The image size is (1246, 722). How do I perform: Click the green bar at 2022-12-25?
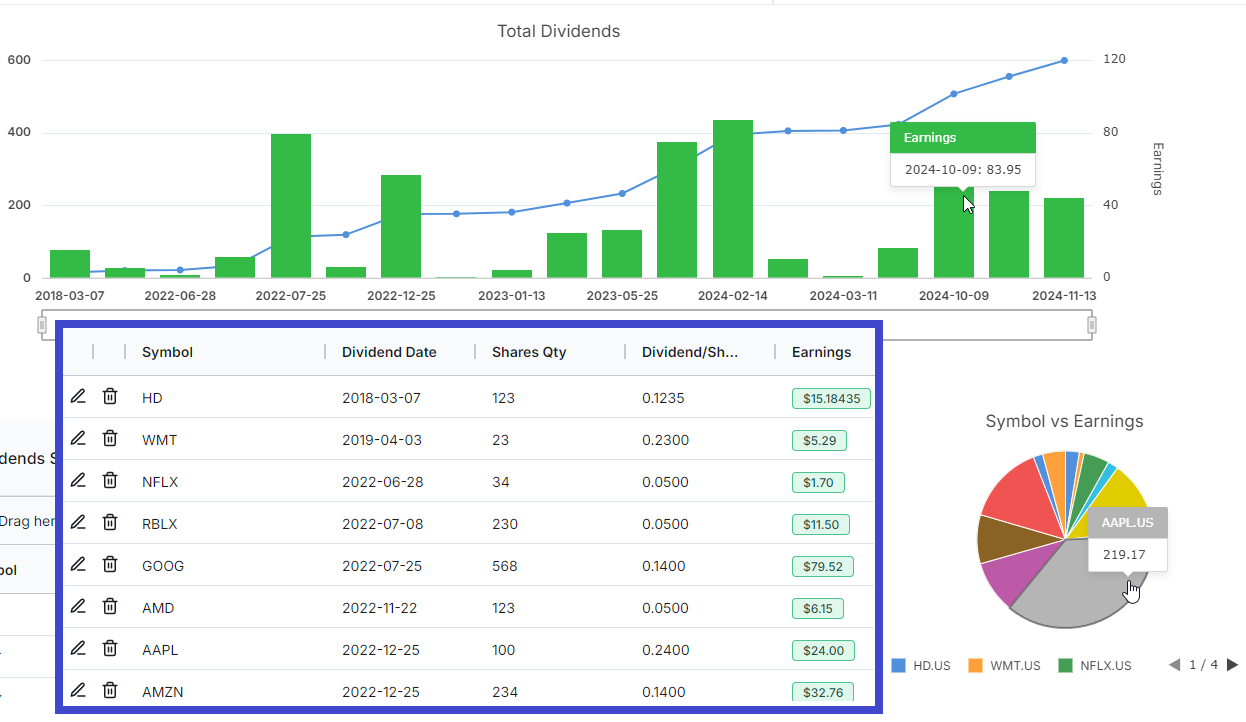[401, 227]
